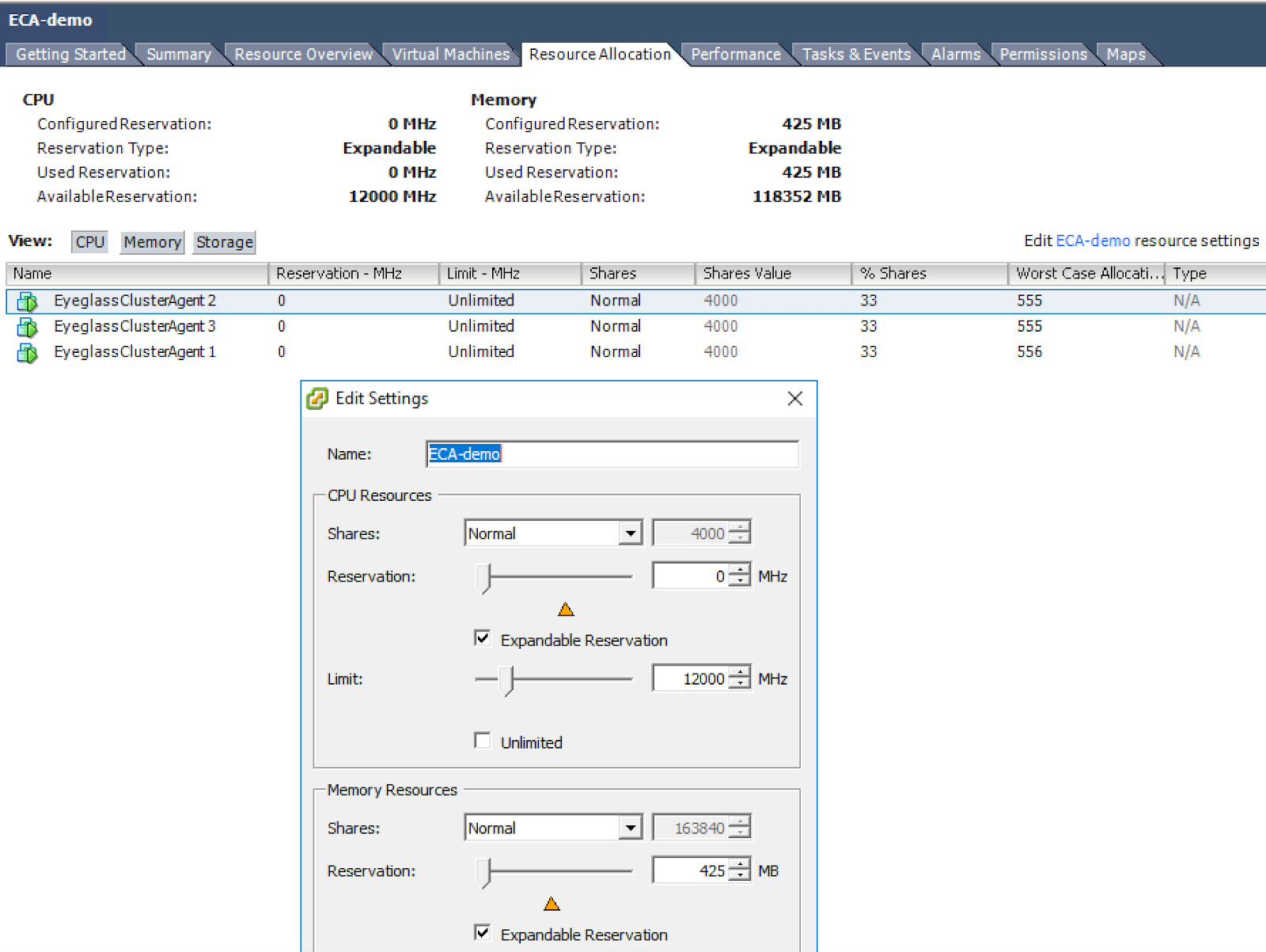Image resolution: width=1266 pixels, height=952 pixels.
Task: Click the 556 worst case allocation value
Action: click(x=1029, y=351)
